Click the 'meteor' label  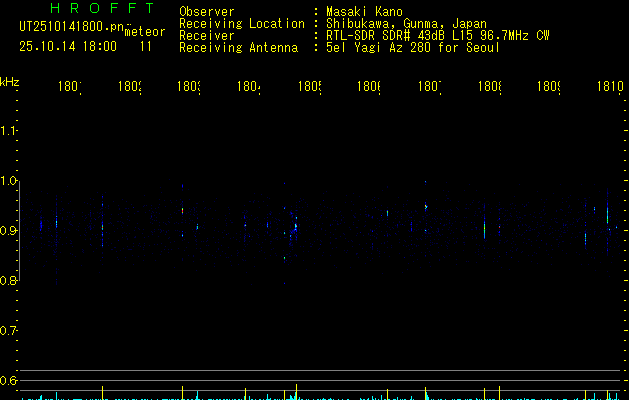(145, 32)
